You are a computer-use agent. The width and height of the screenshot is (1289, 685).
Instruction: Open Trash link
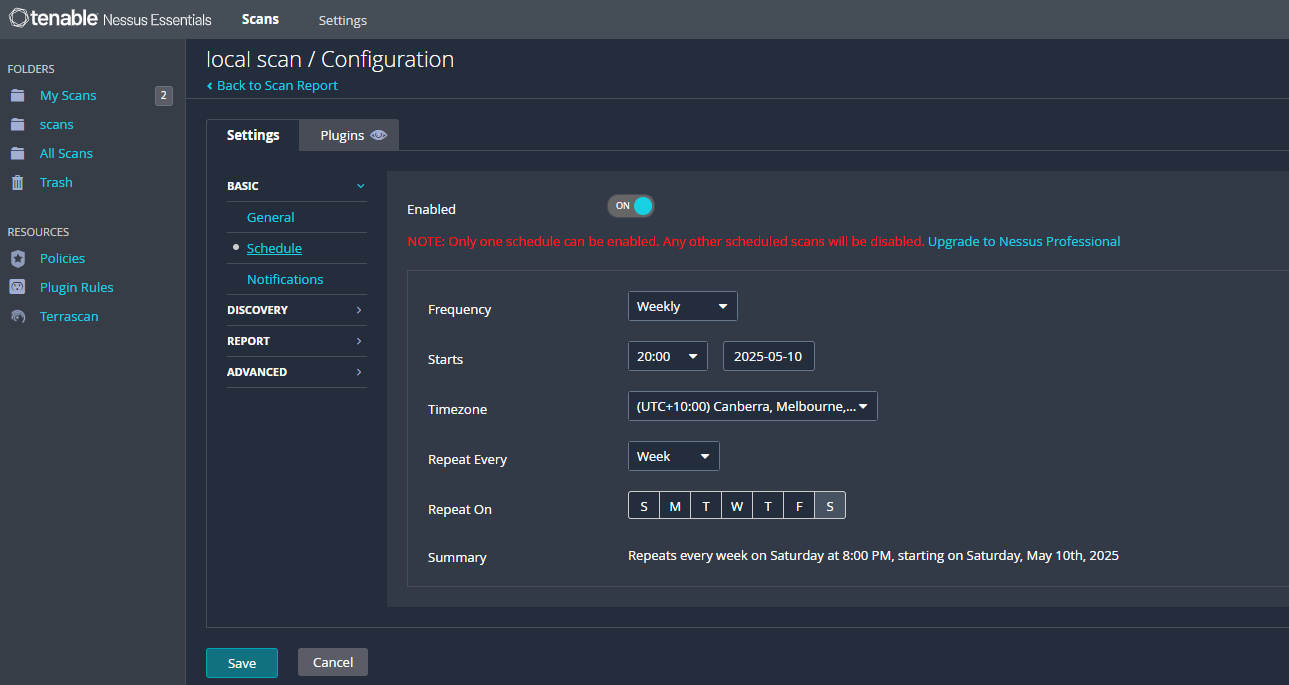56,183
